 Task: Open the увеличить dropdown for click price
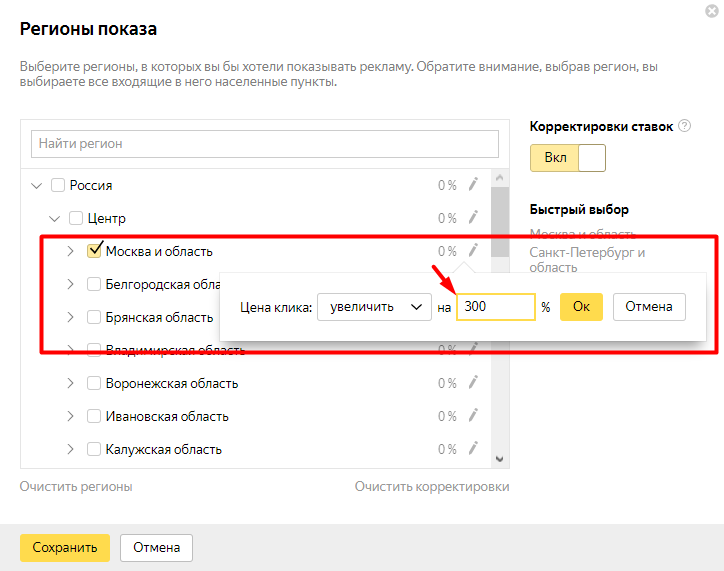click(373, 307)
